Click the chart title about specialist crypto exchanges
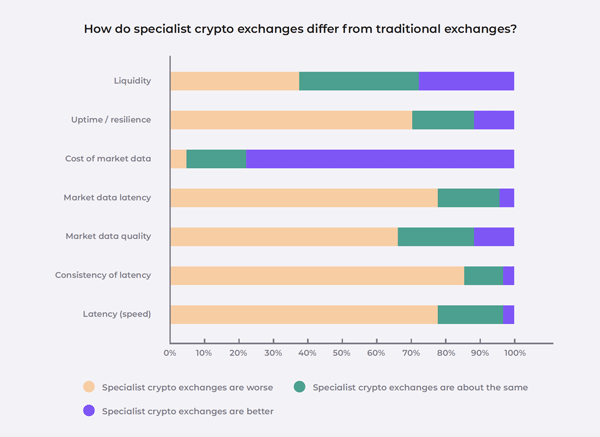 (299, 29)
